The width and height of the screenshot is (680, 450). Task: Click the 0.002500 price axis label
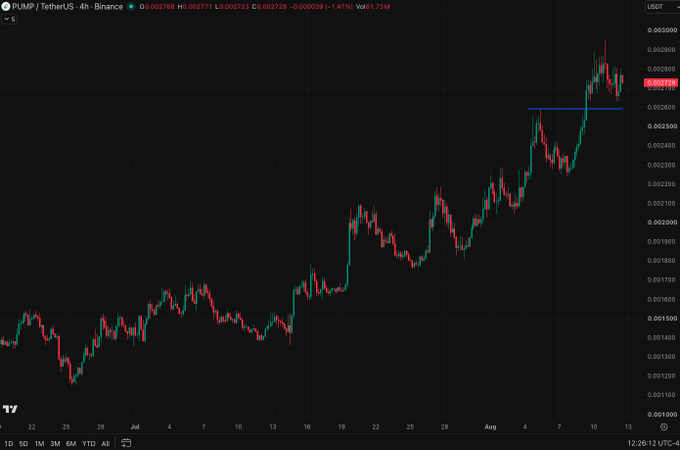coord(662,126)
